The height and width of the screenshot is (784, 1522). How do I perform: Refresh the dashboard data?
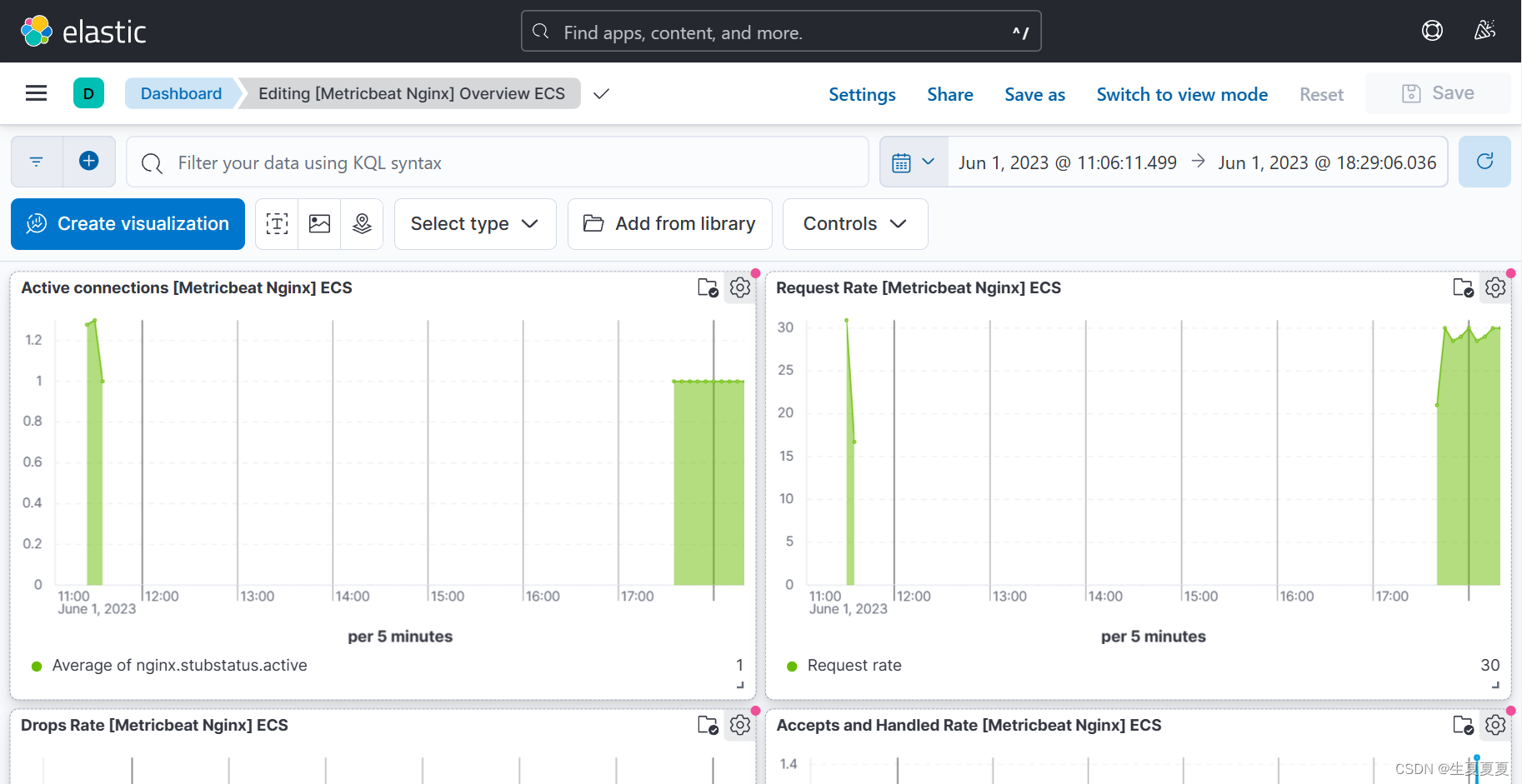tap(1484, 162)
